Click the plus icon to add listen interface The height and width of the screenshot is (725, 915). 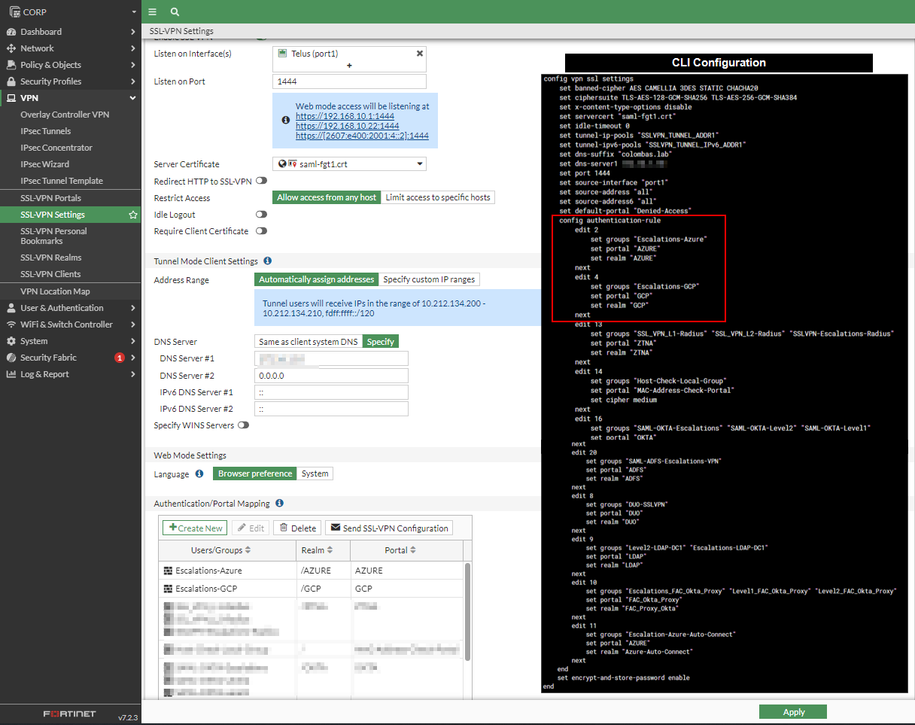point(348,65)
